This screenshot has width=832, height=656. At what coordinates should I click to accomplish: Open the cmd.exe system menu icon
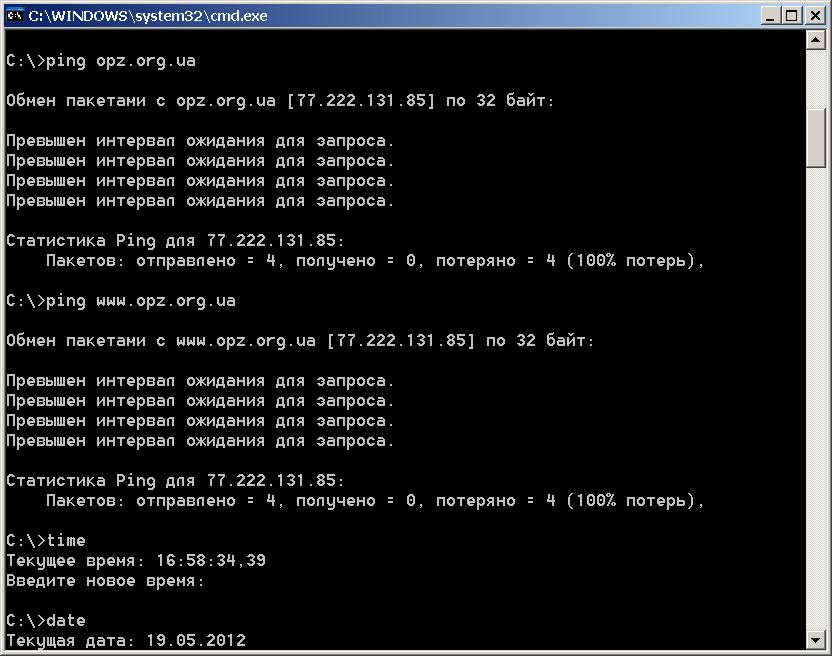14,15
